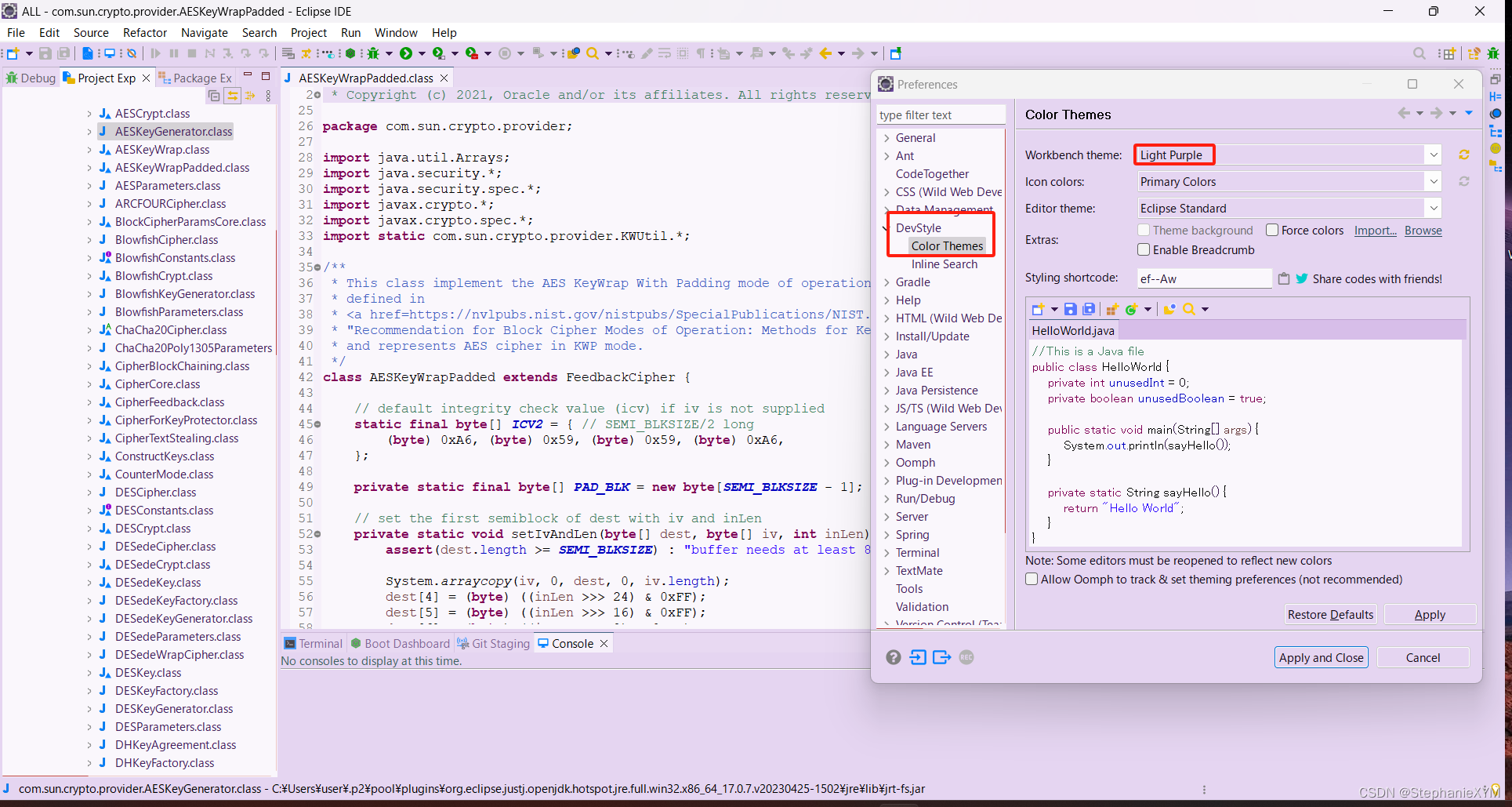Click the Open Perspective icon at top right
1512x807 pixels.
(x=1448, y=53)
